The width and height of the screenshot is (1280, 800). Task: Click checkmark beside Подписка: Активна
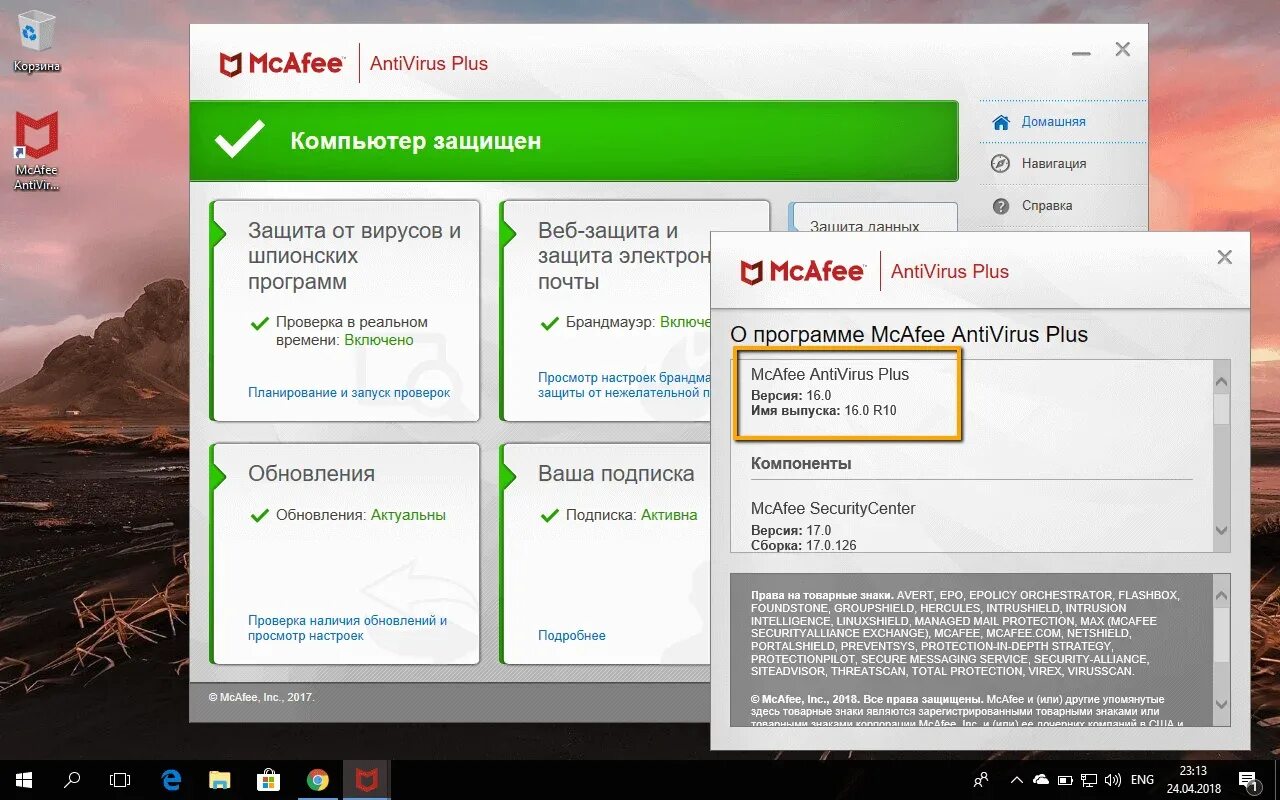[x=549, y=516]
